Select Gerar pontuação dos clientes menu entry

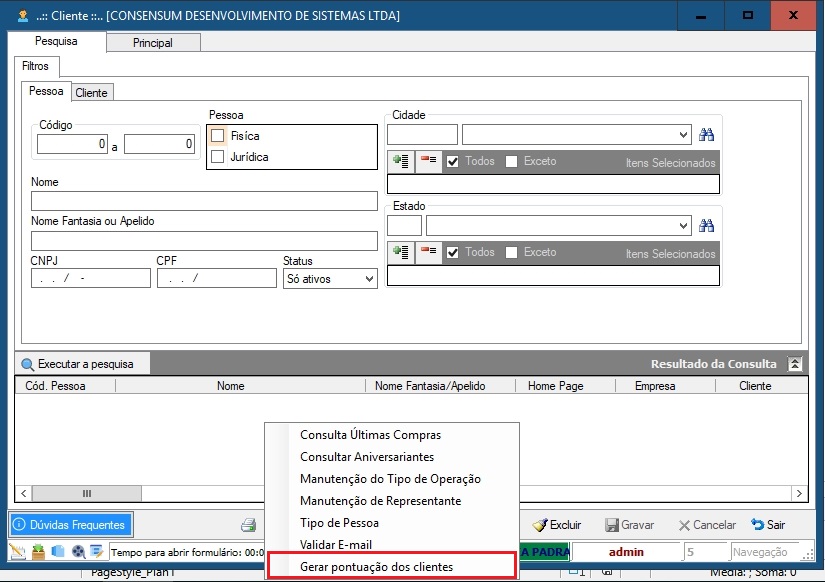(x=377, y=567)
